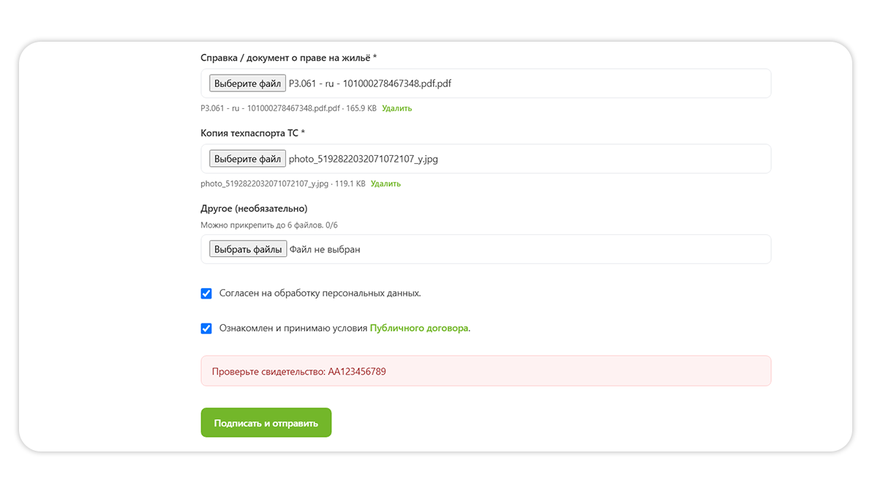Click "Выберите файл" for техпаспорт copy
Image resolution: width=872 pixels, height=491 pixels.
247,158
